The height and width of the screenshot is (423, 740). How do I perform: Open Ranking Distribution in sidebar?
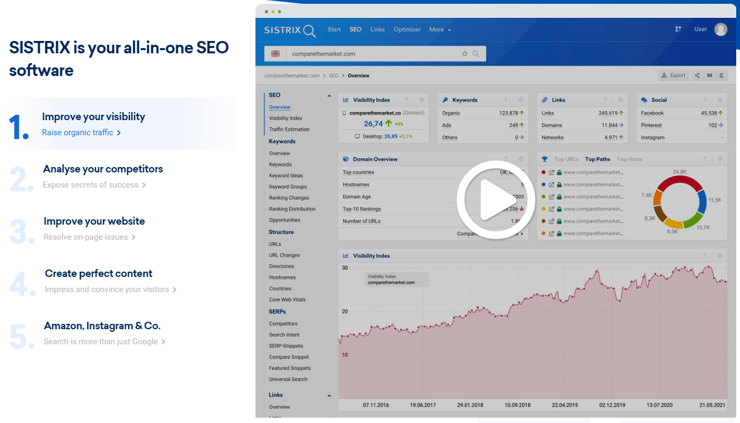(292, 209)
